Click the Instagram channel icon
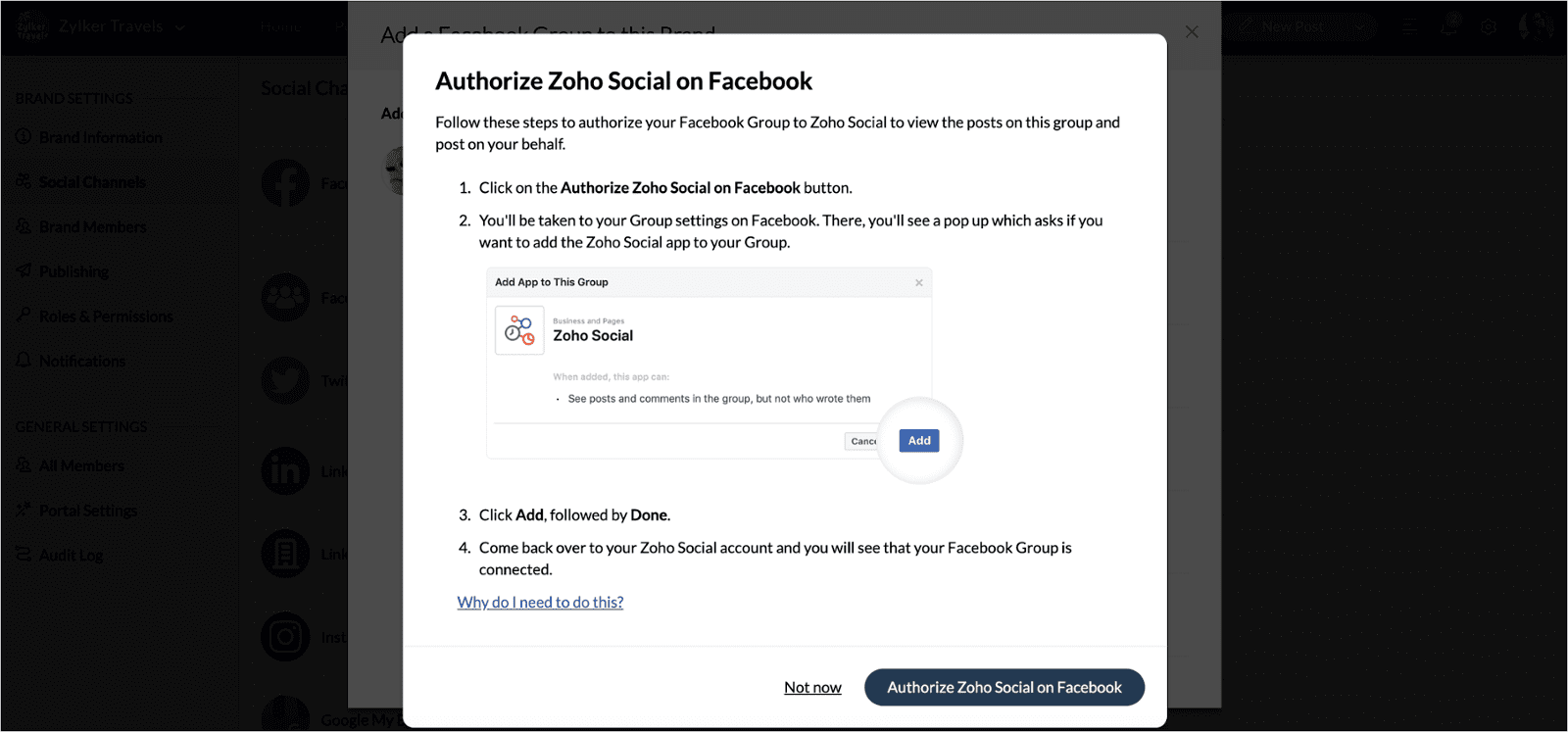 pos(285,637)
